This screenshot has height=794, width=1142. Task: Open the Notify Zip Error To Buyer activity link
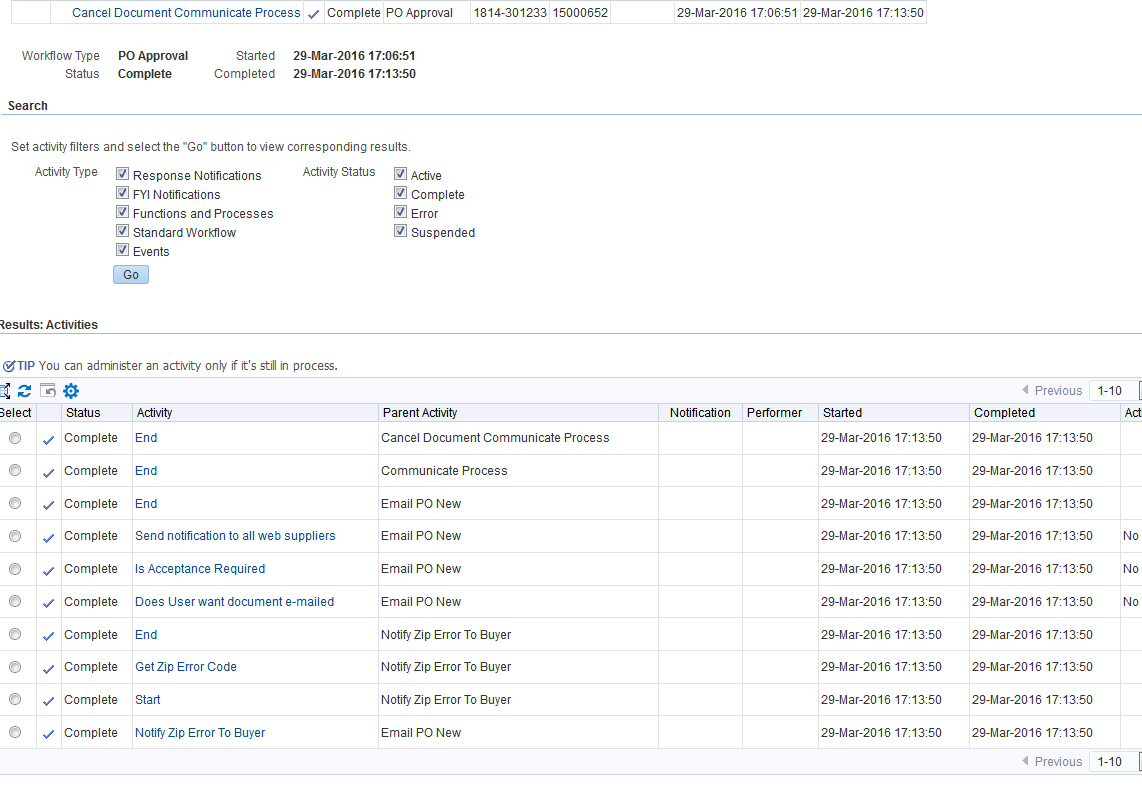(200, 733)
